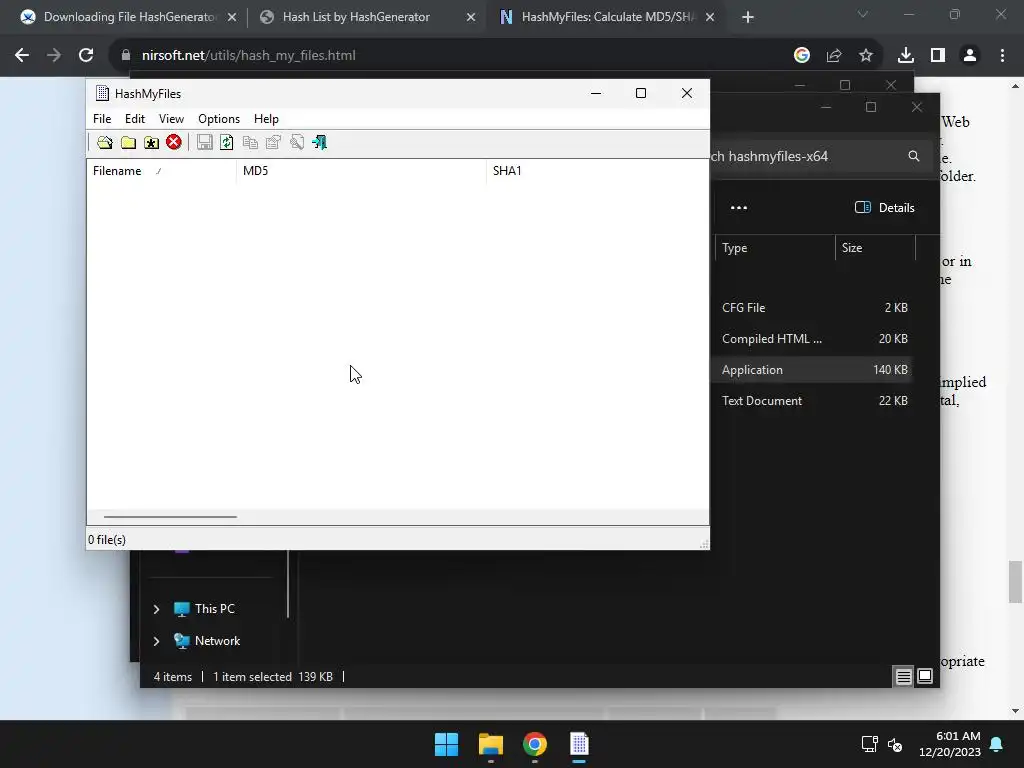Click the Google icon in address bar
The image size is (1024, 768).
click(802, 56)
